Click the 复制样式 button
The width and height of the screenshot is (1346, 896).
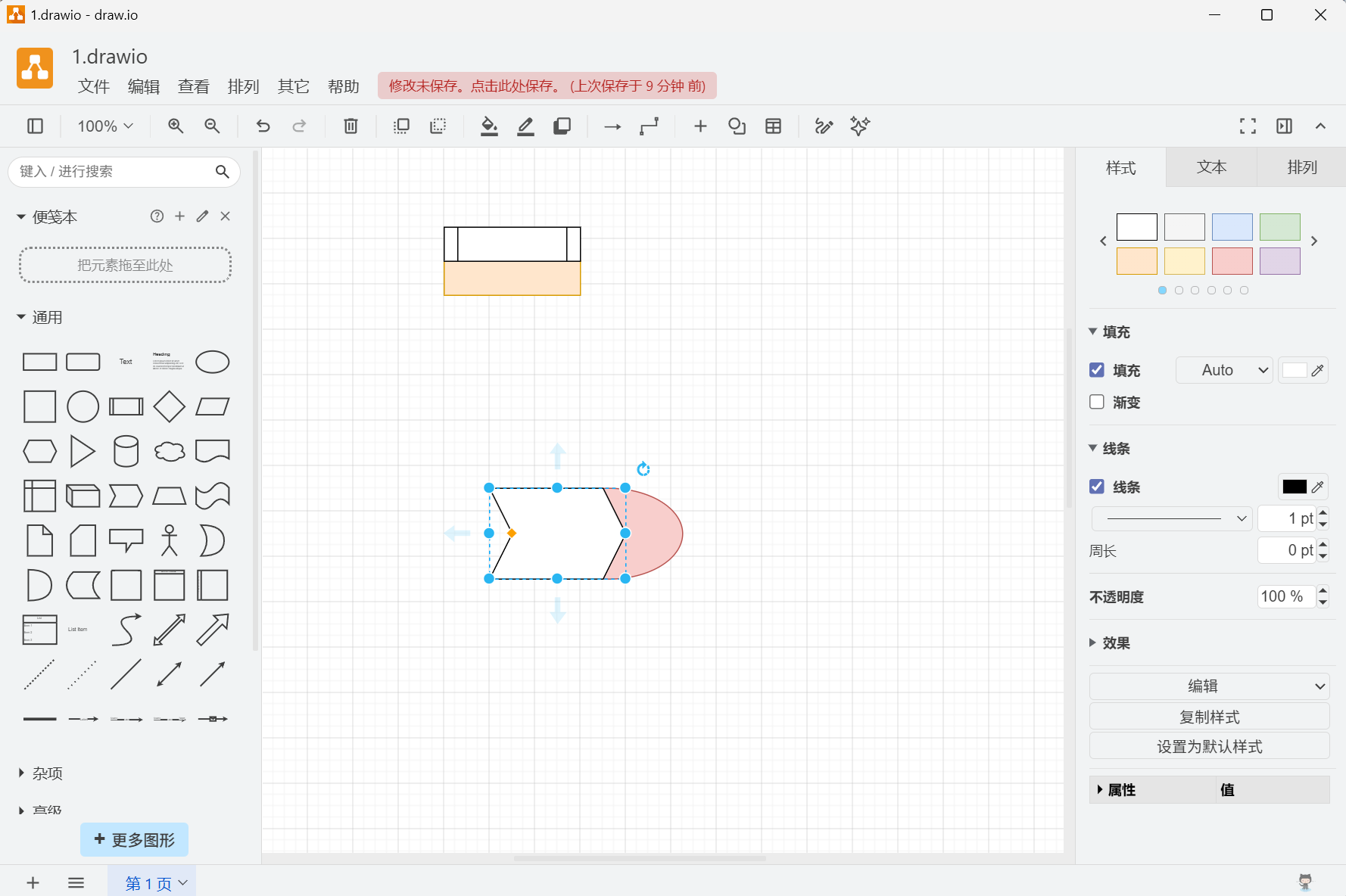pos(1209,717)
